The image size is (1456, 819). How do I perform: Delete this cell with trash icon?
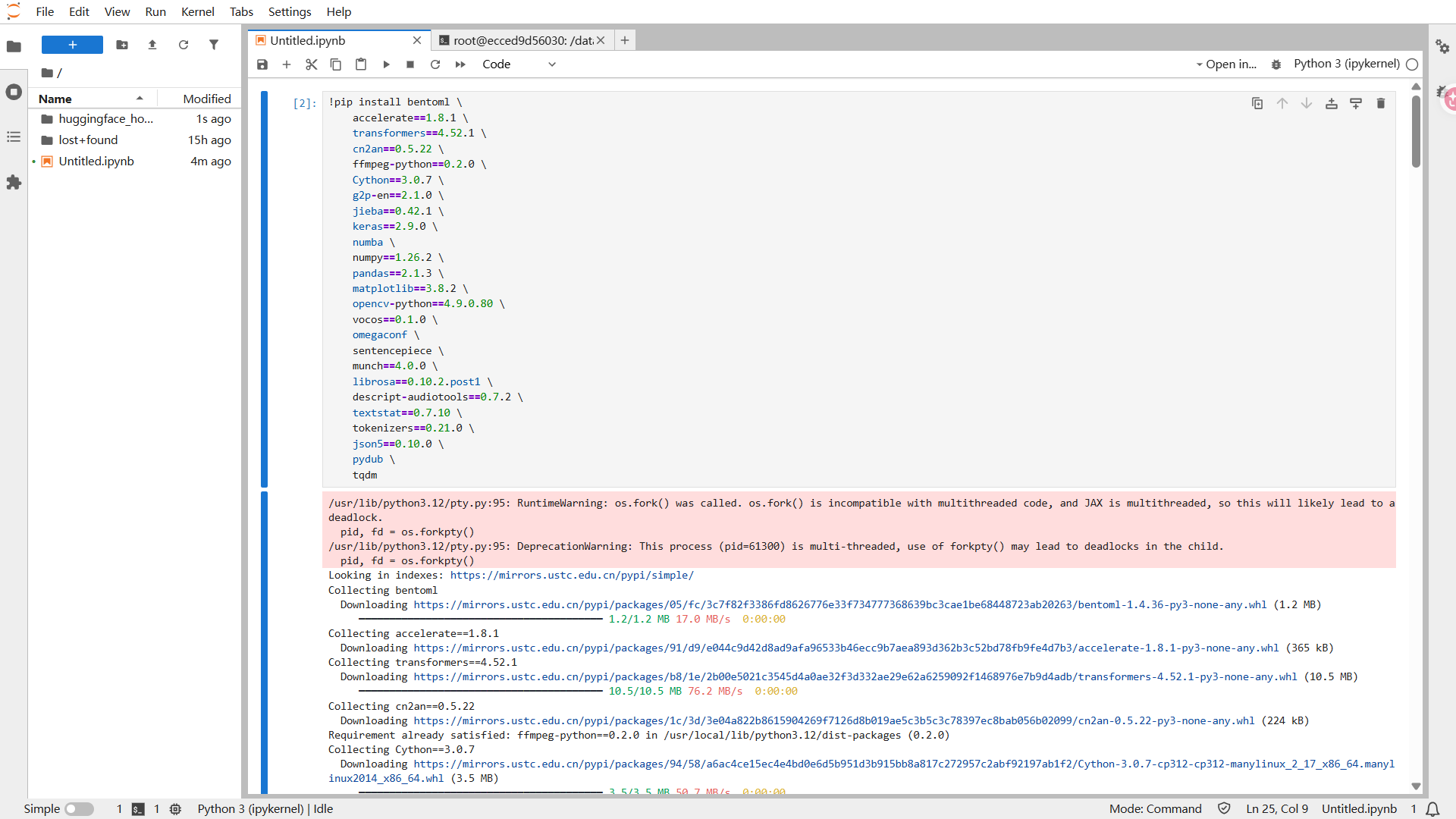pos(1381,103)
